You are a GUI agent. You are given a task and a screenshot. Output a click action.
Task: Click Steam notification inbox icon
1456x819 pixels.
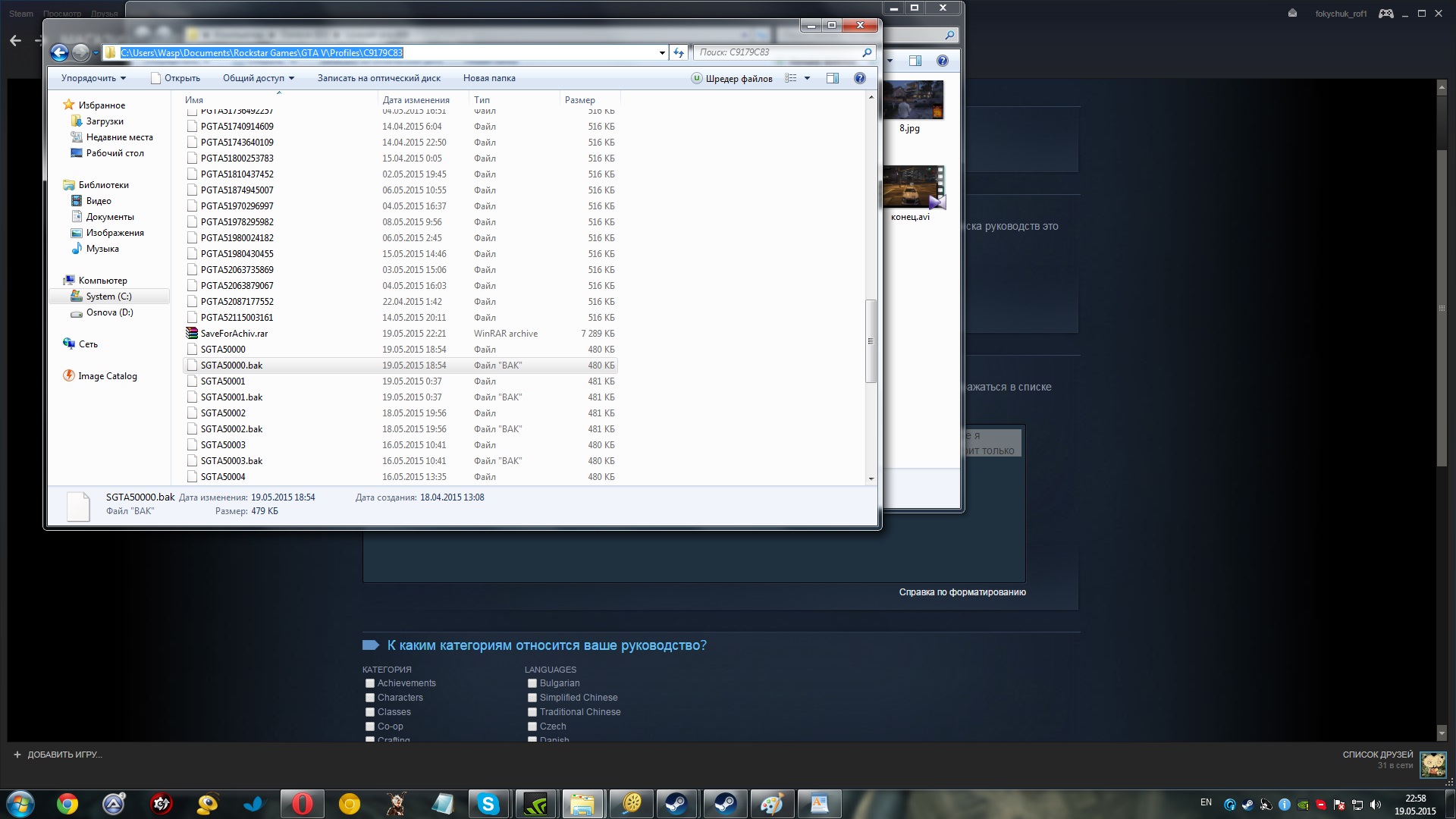point(1292,14)
